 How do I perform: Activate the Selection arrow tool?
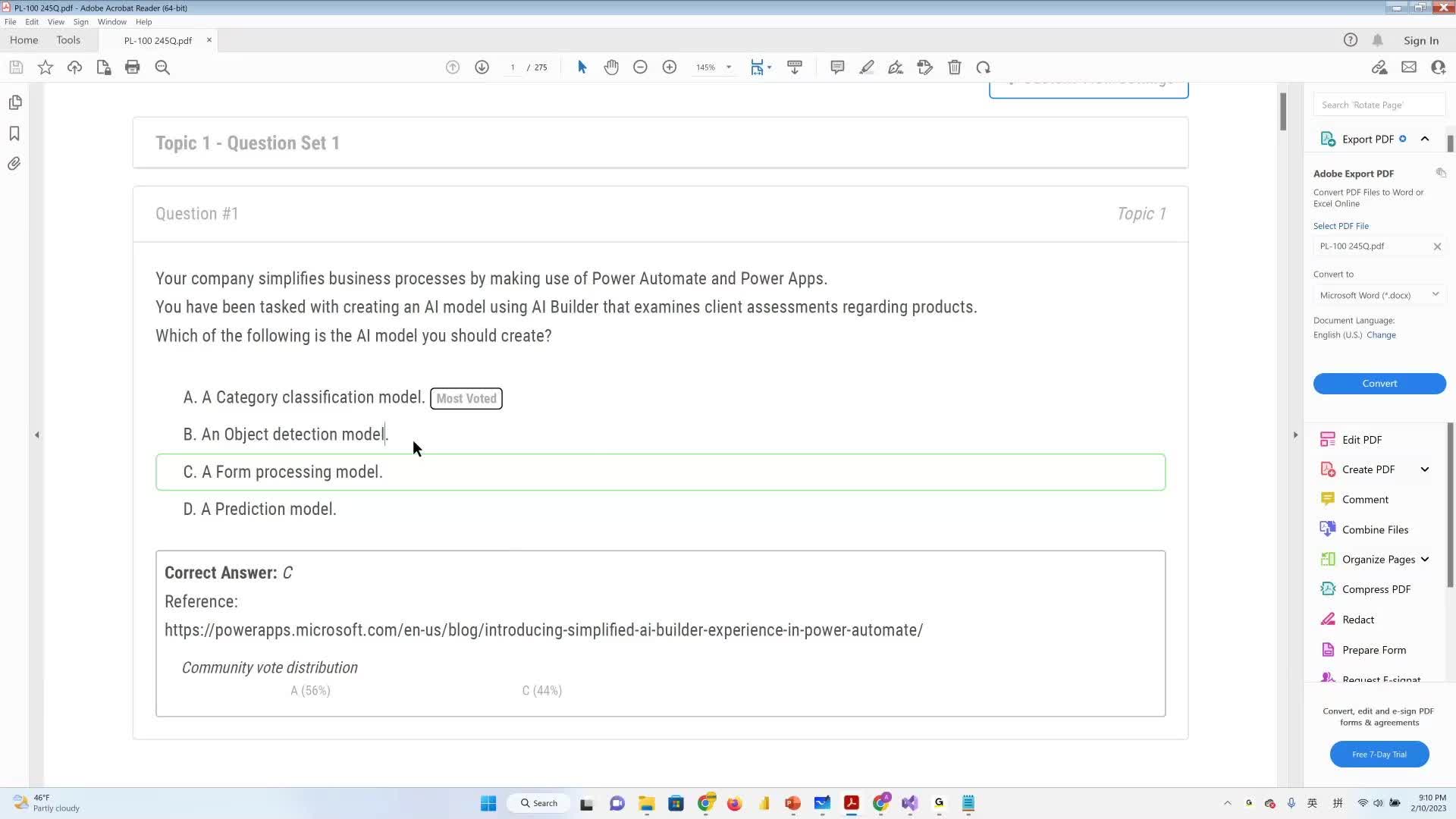click(x=582, y=67)
